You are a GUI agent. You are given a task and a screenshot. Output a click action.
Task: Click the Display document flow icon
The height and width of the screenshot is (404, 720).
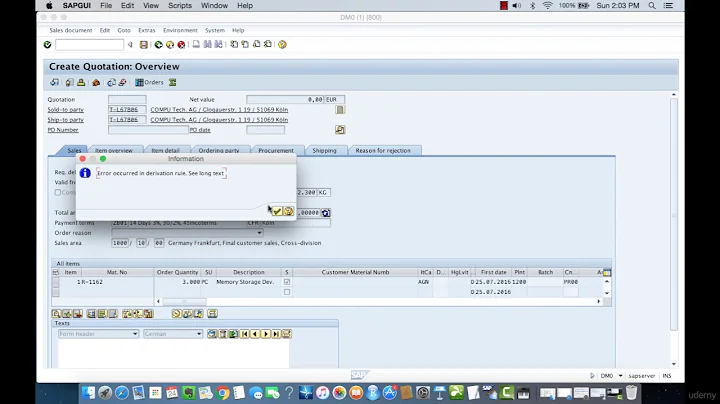pos(55,83)
